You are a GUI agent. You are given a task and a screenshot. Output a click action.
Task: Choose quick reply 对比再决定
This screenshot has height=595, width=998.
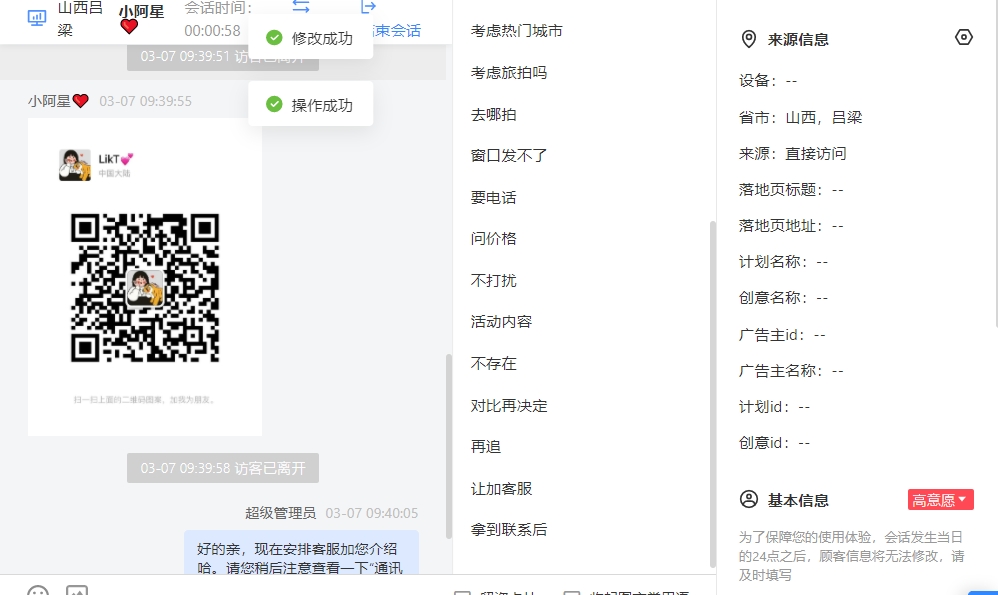click(509, 406)
